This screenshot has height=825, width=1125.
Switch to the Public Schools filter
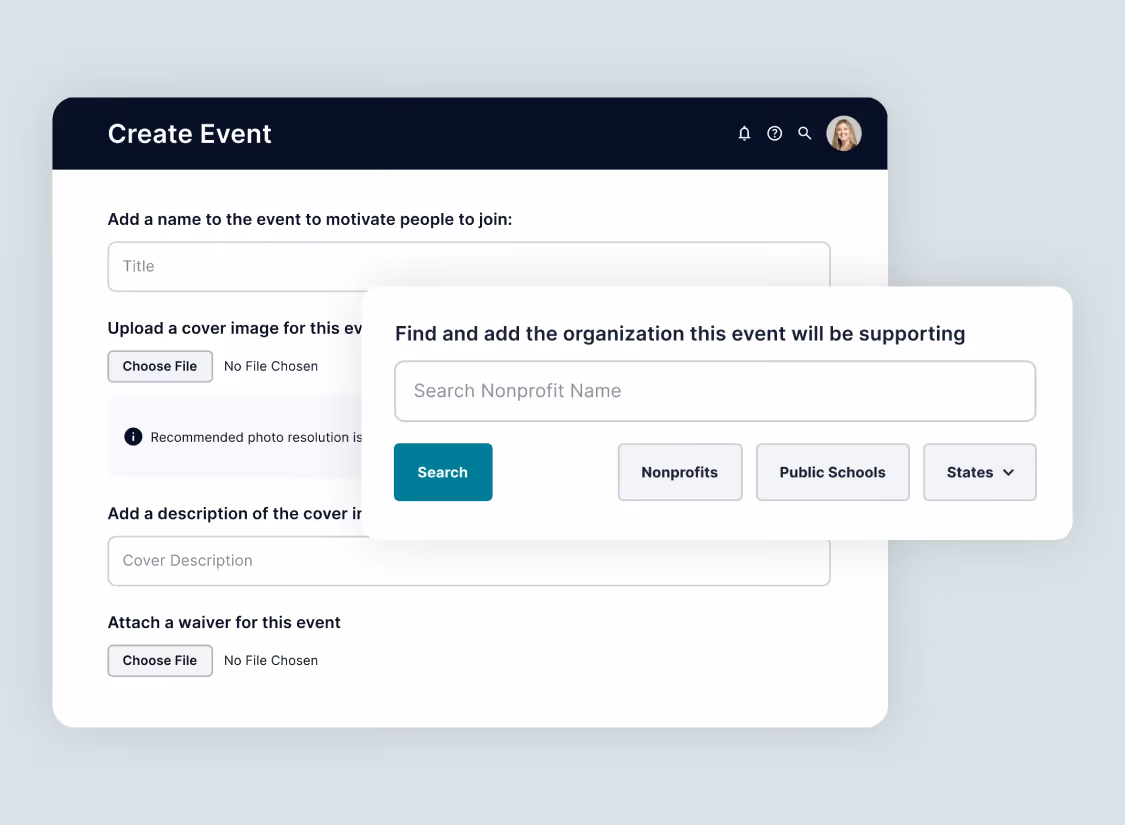(832, 472)
